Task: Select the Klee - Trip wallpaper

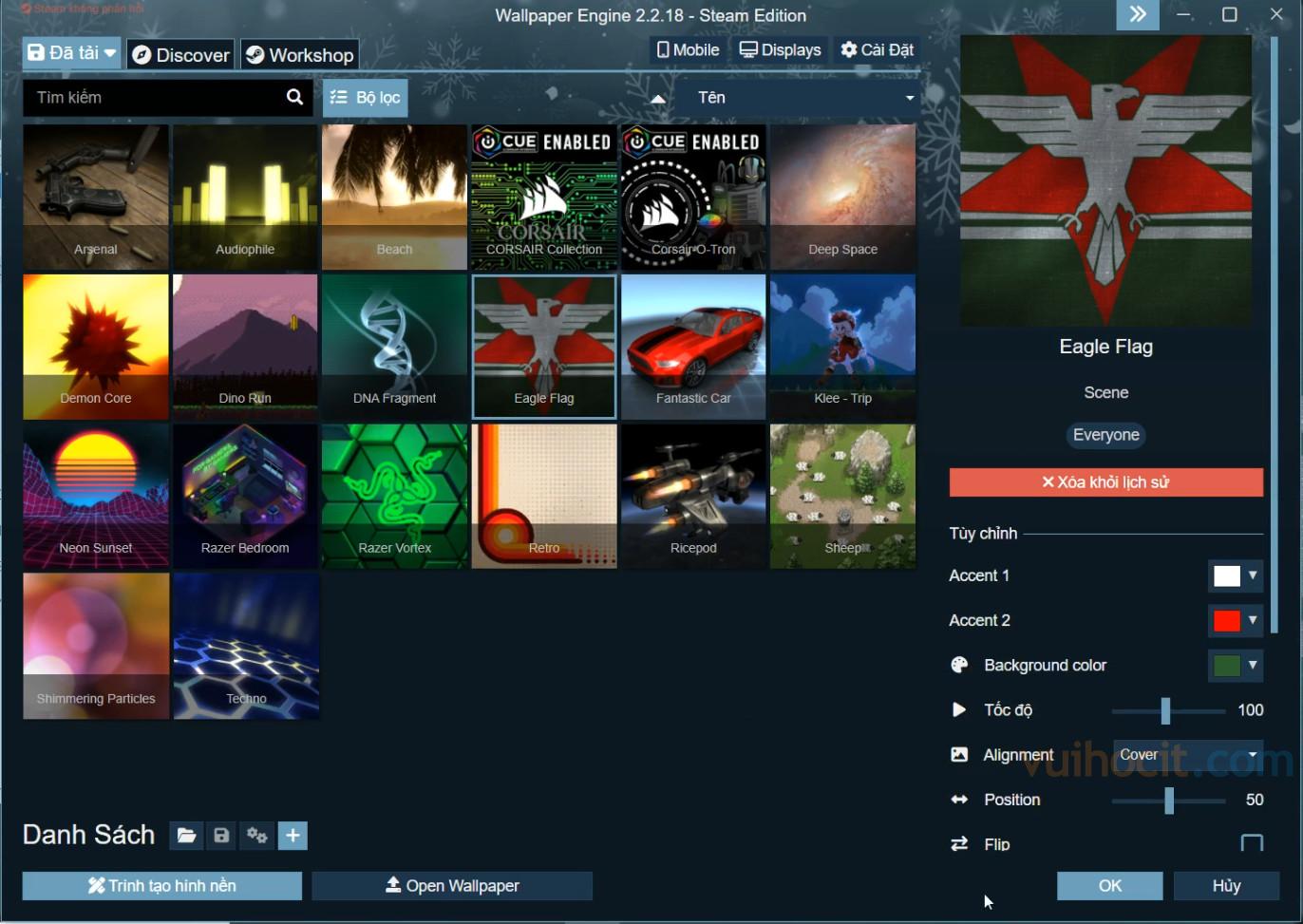Action: coord(842,347)
